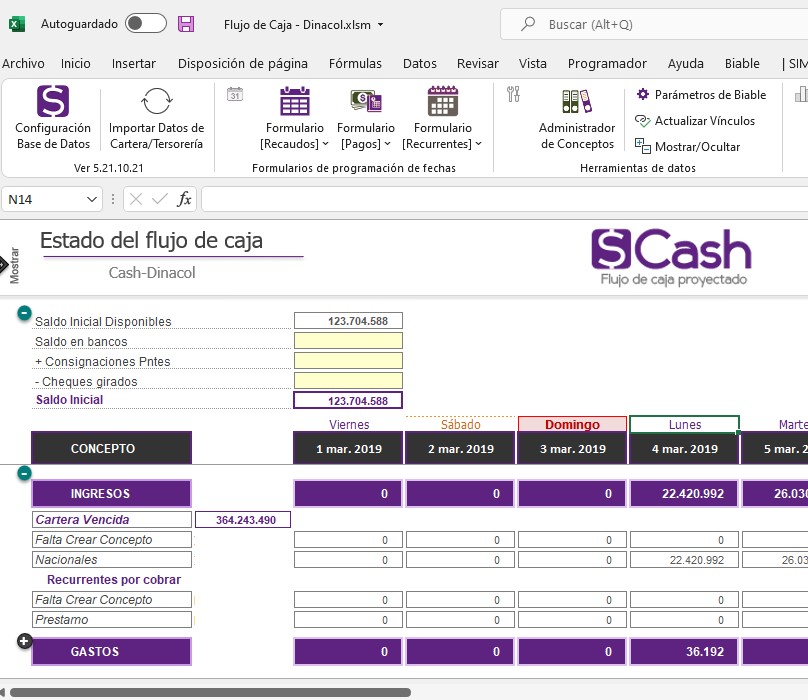Select Saldo Inicial Disponibles value 123.704.588
Screen dimensions: 808x700
click(x=348, y=321)
